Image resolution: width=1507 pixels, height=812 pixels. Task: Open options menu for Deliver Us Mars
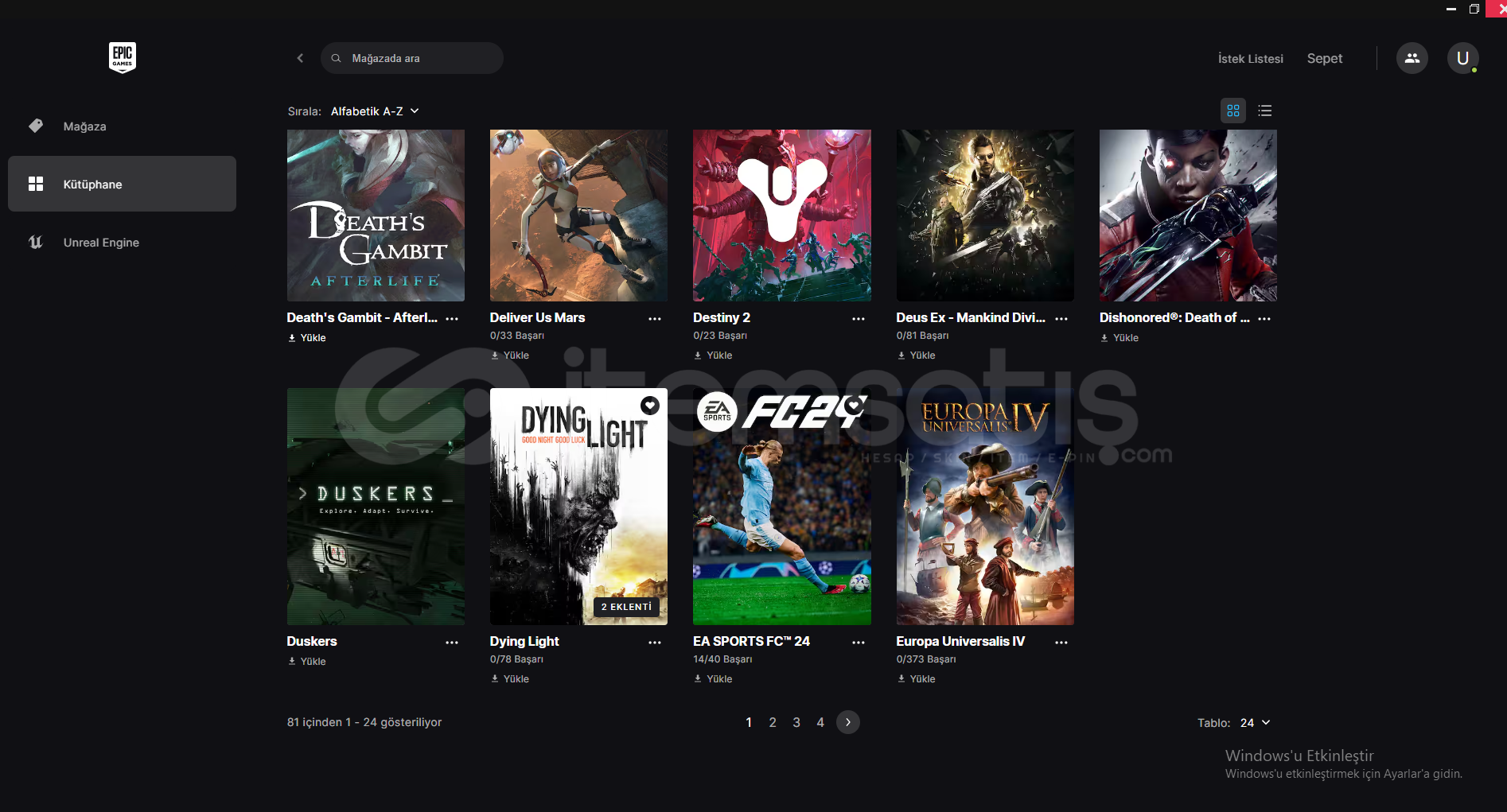[655, 318]
